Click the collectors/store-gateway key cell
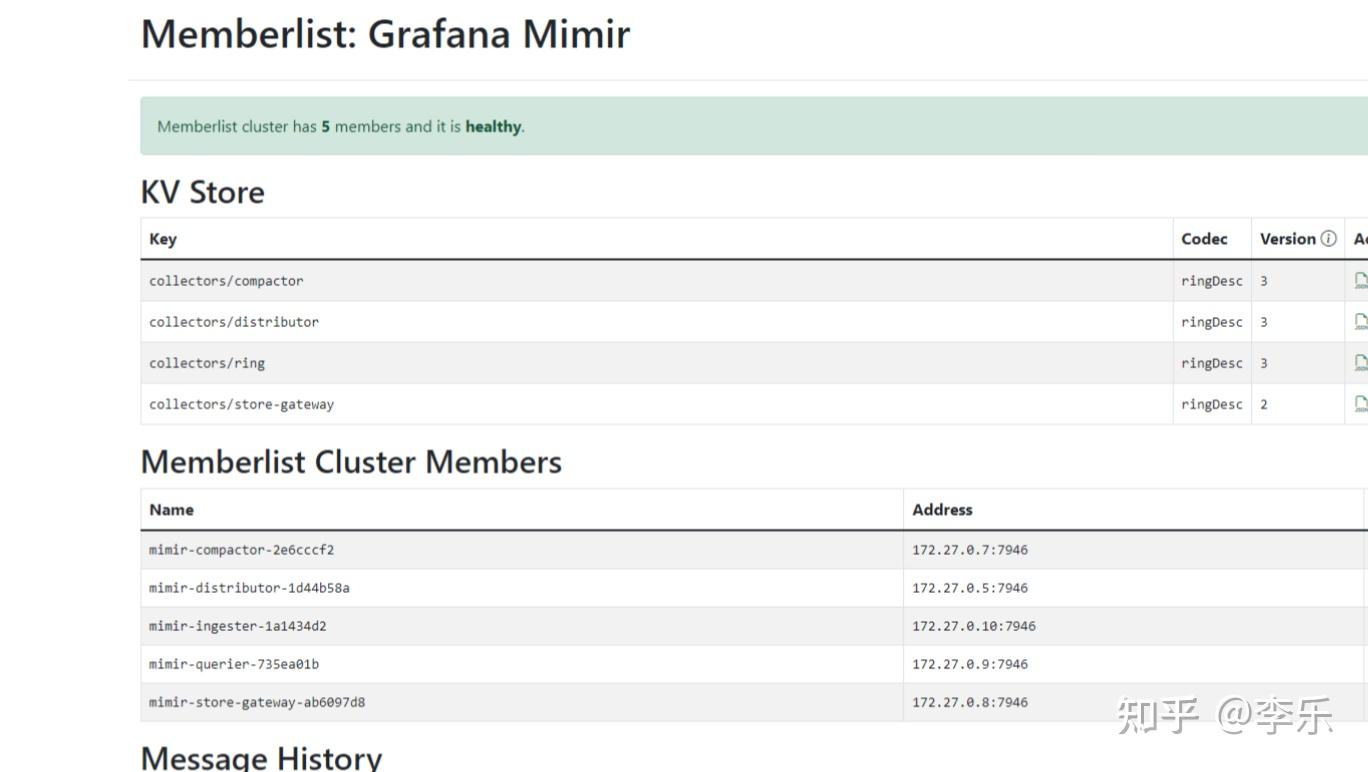The height and width of the screenshot is (772, 1368). (x=241, y=404)
